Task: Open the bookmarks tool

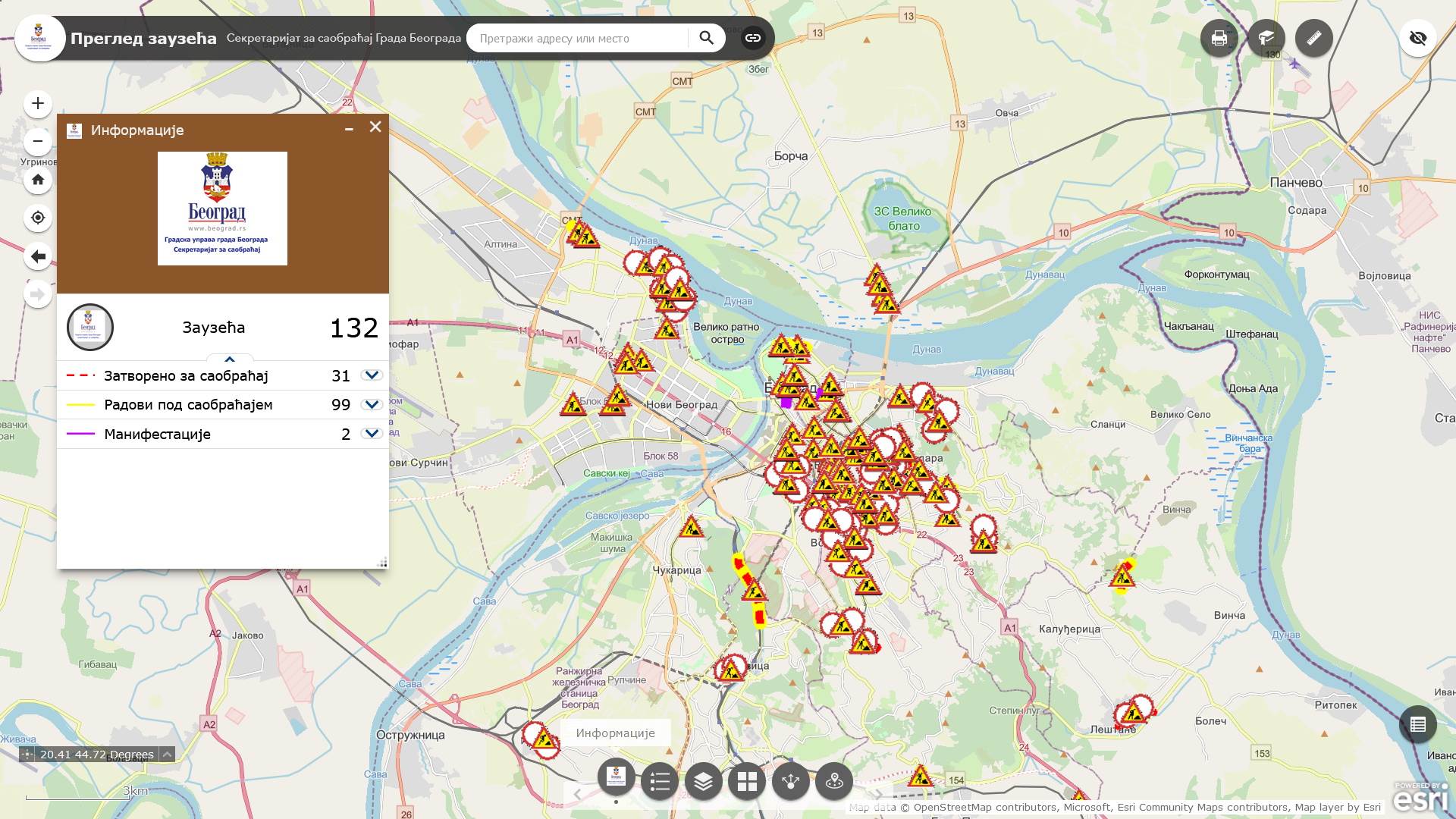Action: coord(1266,37)
